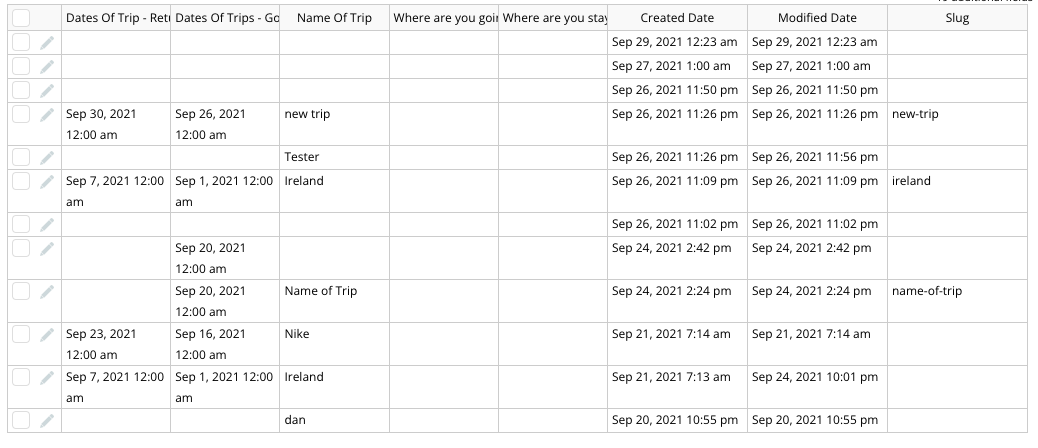Select the Slug column header
This screenshot has height=448, width=1038.
(957, 18)
